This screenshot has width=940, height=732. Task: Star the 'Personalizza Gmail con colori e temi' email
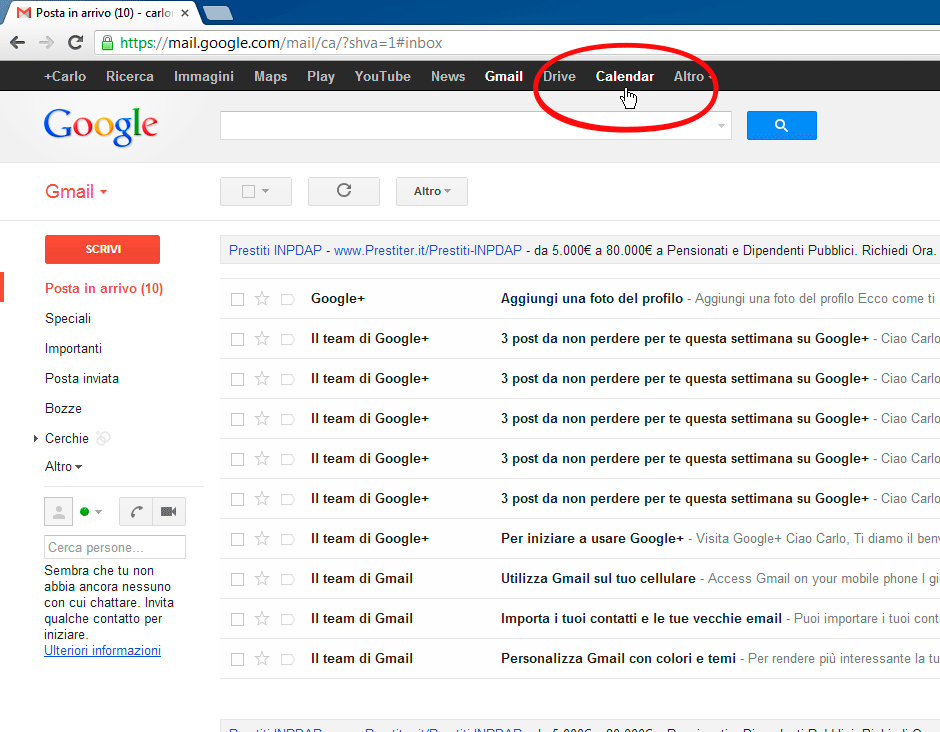point(262,659)
